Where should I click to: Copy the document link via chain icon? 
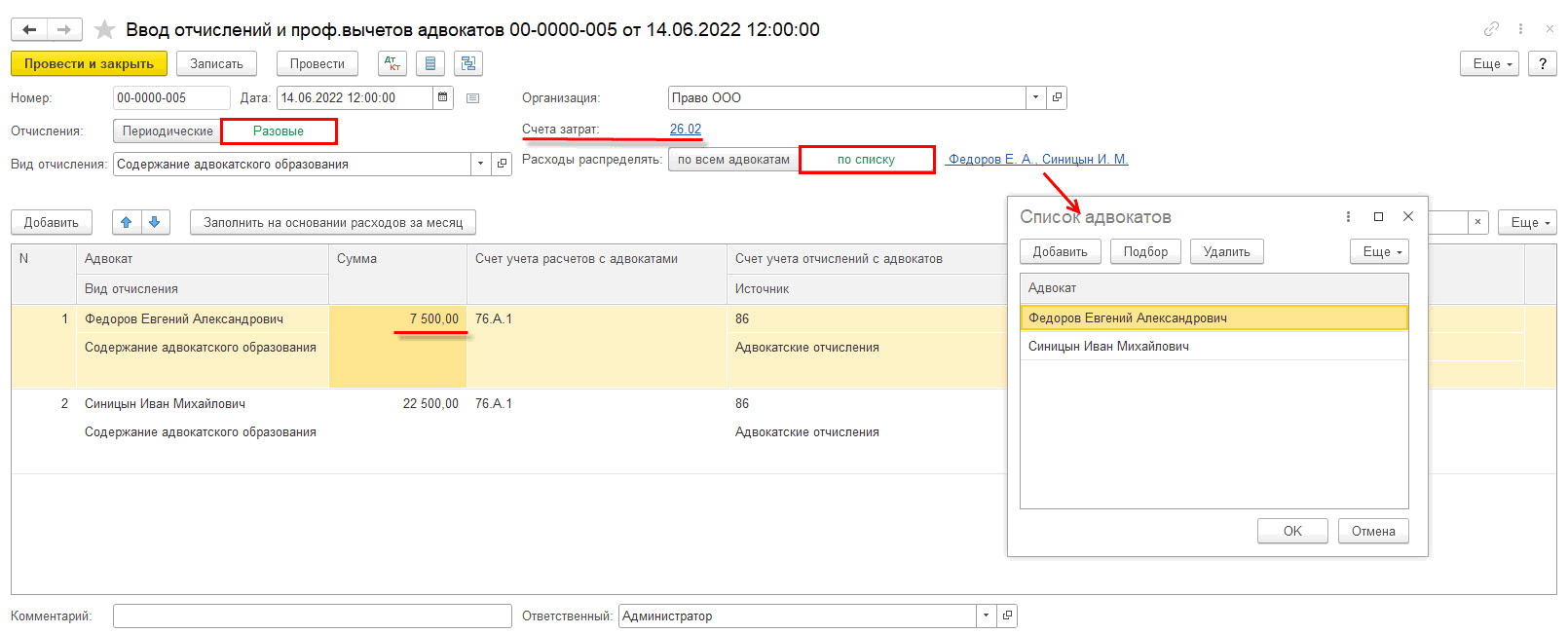[1491, 29]
